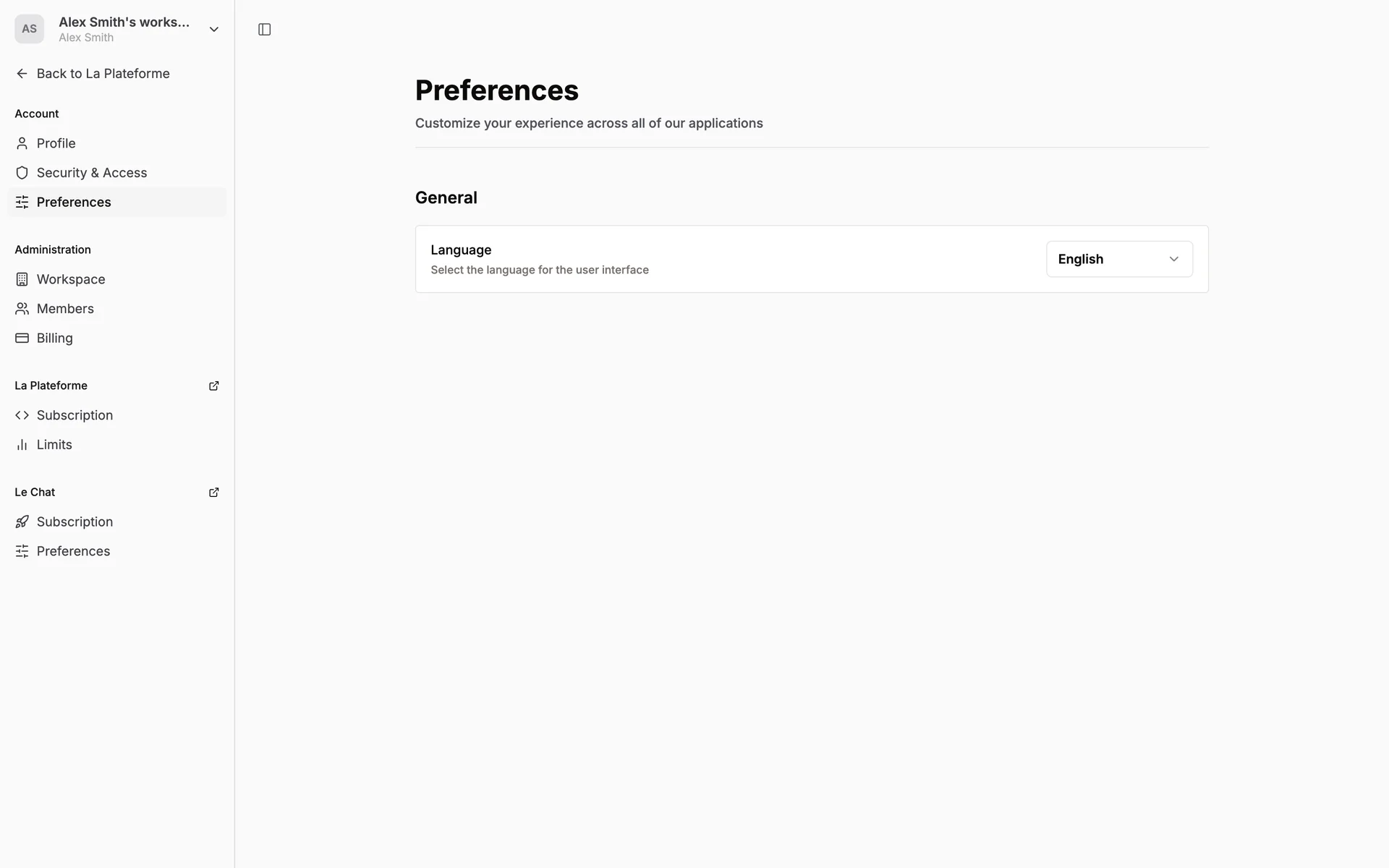The height and width of the screenshot is (868, 1389).
Task: Toggle the sidebar collapse icon
Action: 264,30
